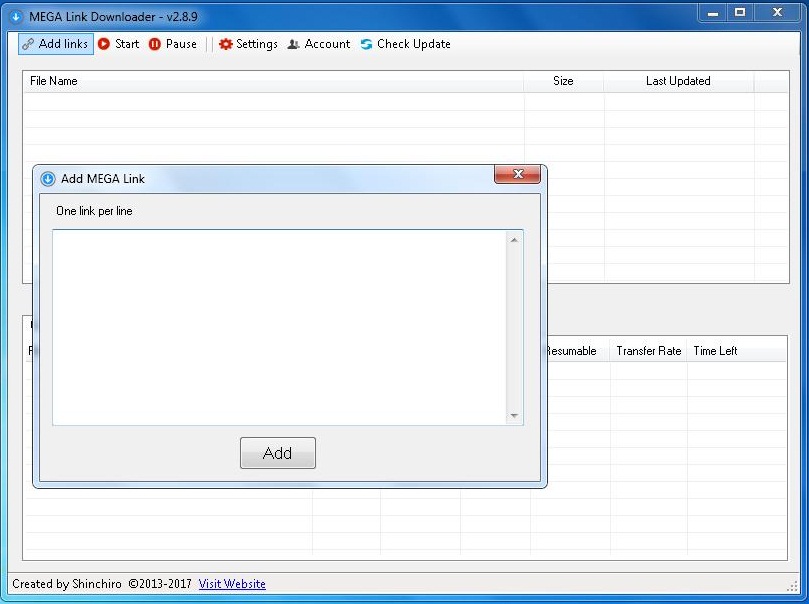This screenshot has width=809, height=604.
Task: Sort downloads by Size column
Action: coord(562,81)
